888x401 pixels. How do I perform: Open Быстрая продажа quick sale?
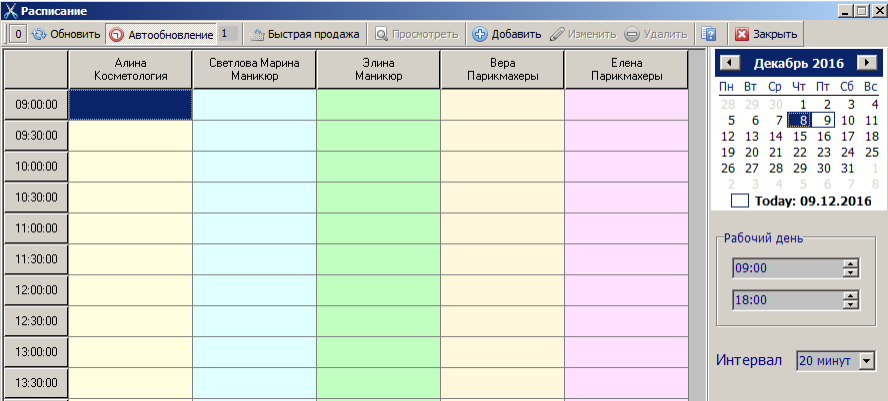pos(304,34)
